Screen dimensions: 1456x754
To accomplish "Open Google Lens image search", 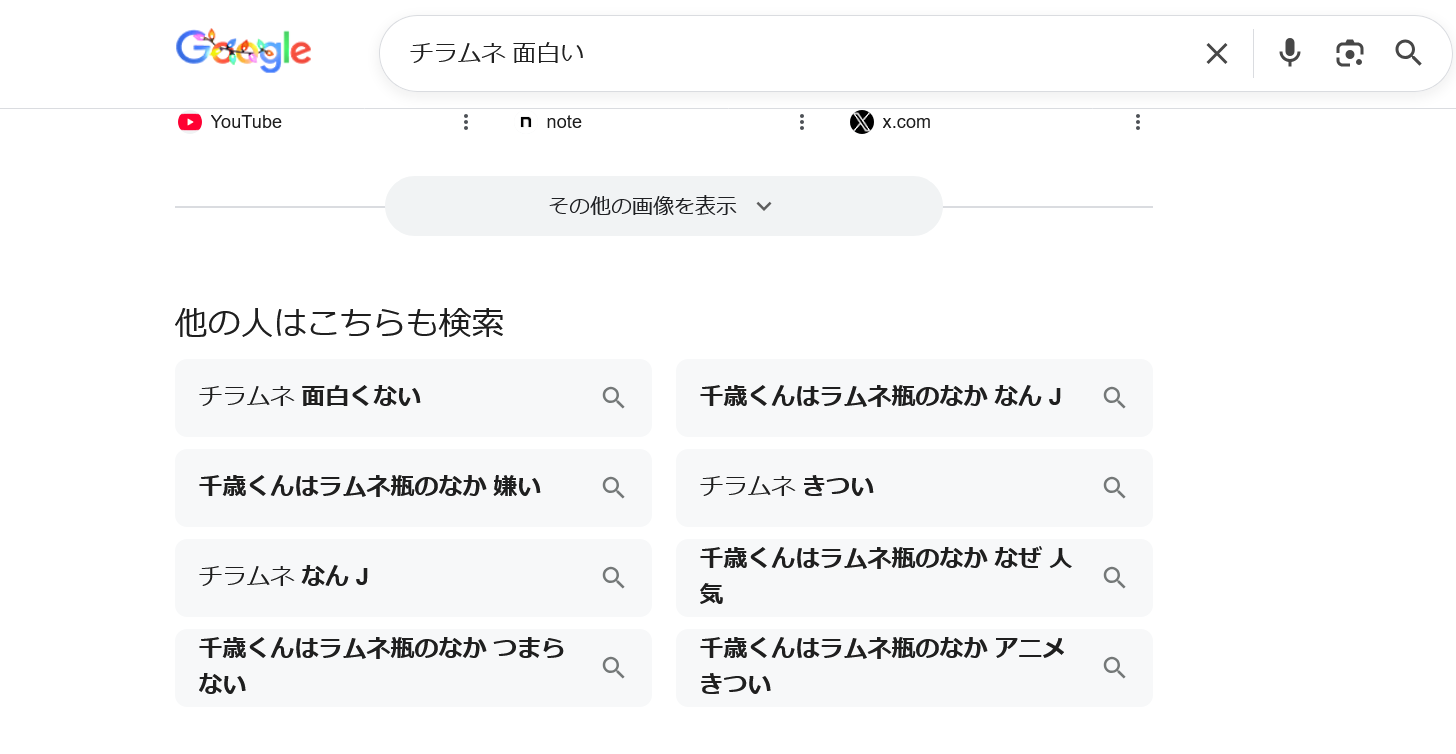I will [x=1349, y=53].
